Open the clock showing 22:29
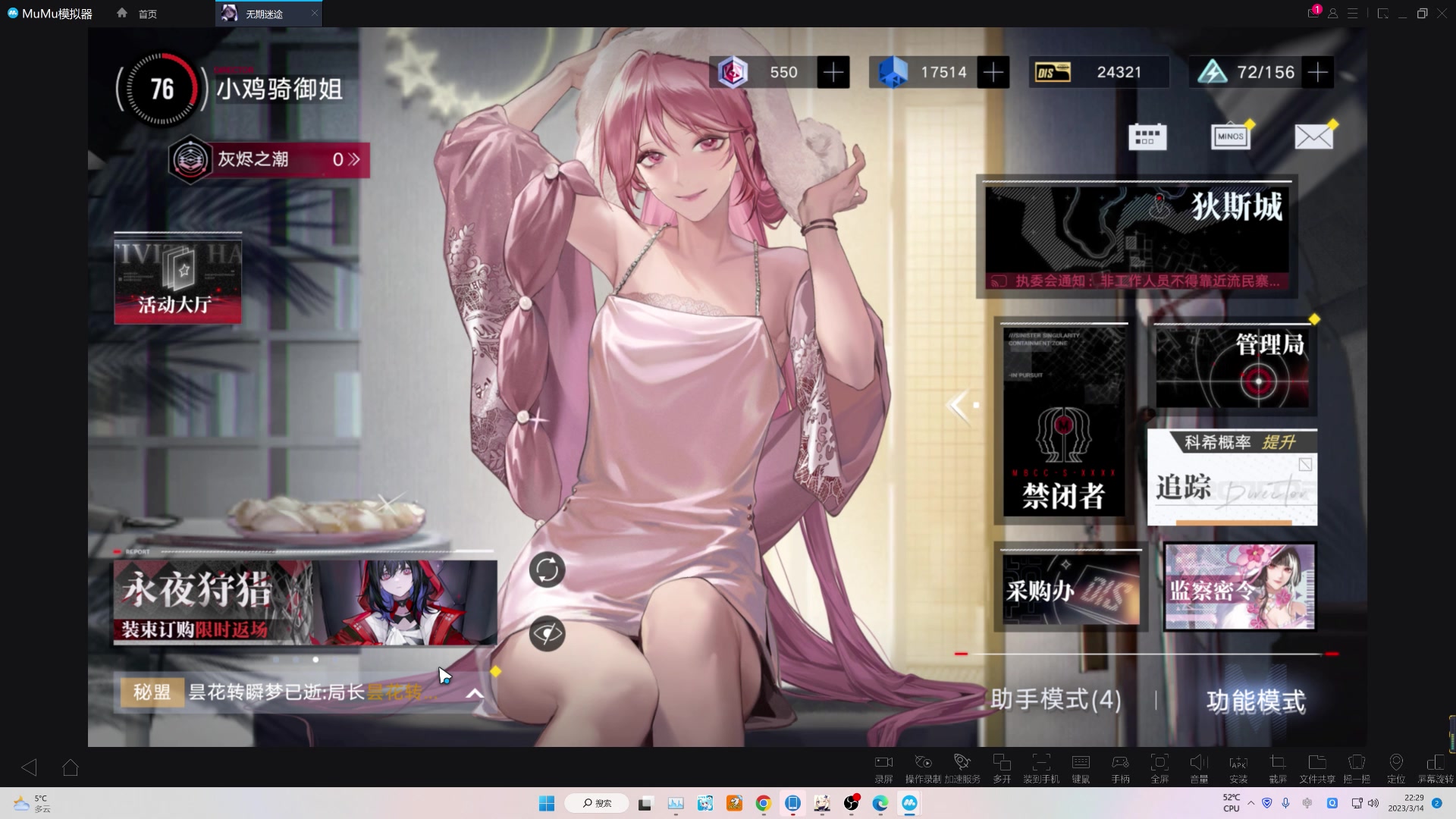 (x=1406, y=803)
